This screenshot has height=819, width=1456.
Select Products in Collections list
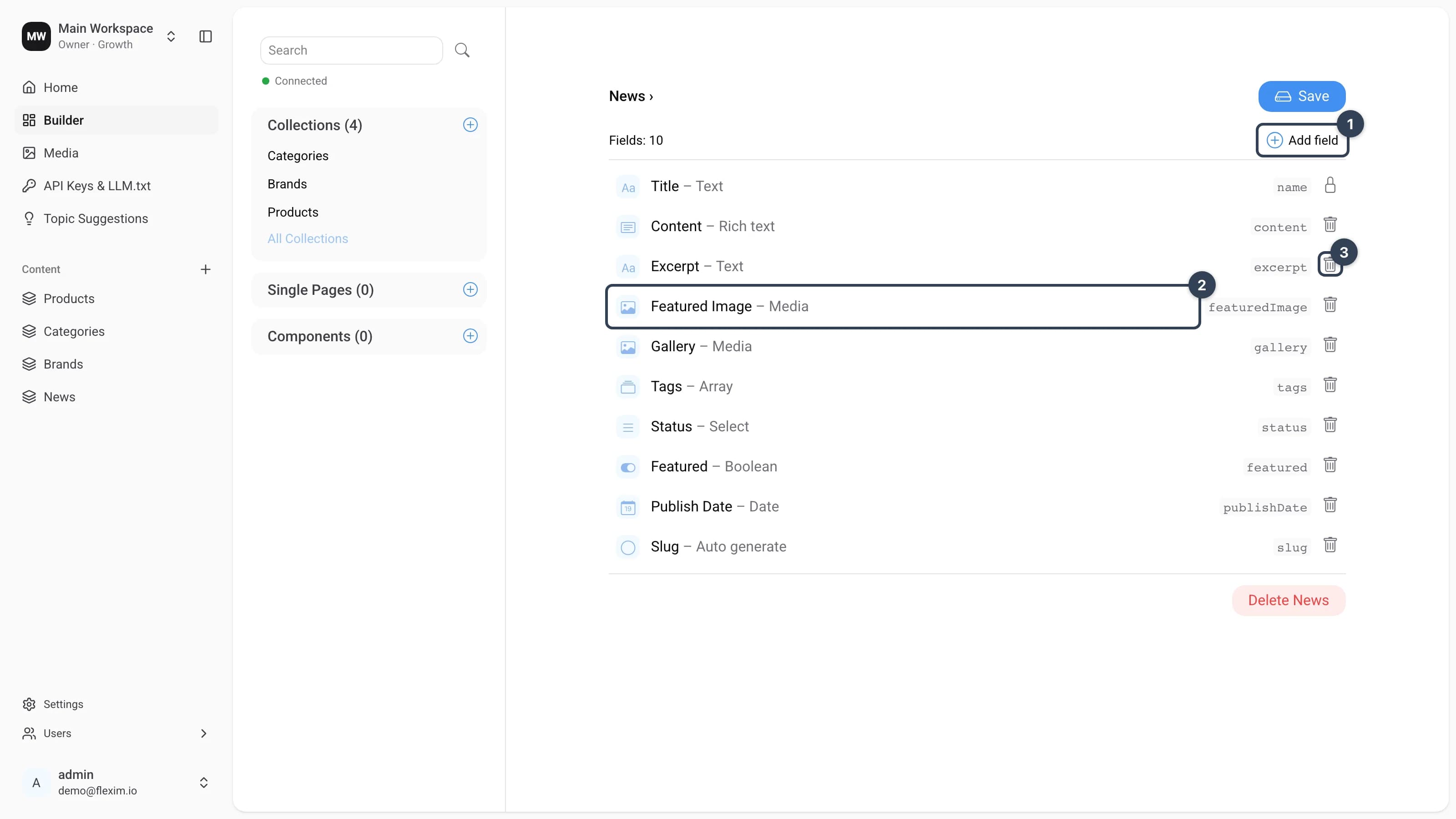pos(293,212)
